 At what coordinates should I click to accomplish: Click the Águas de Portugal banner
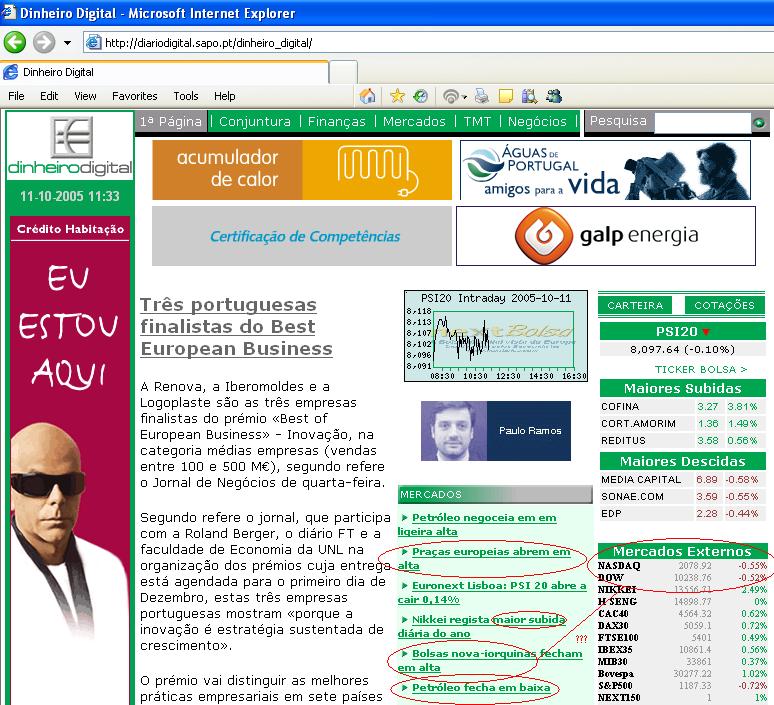(605, 170)
